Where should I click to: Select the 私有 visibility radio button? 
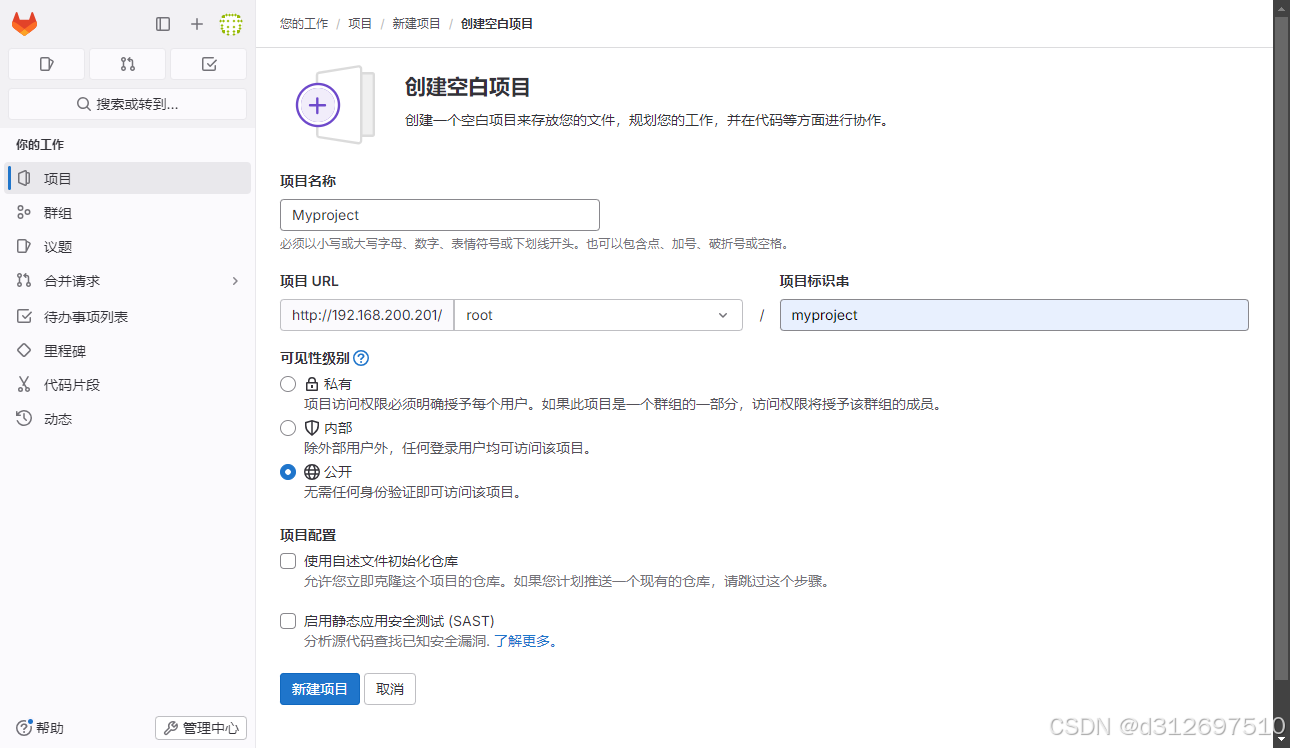[x=288, y=384]
